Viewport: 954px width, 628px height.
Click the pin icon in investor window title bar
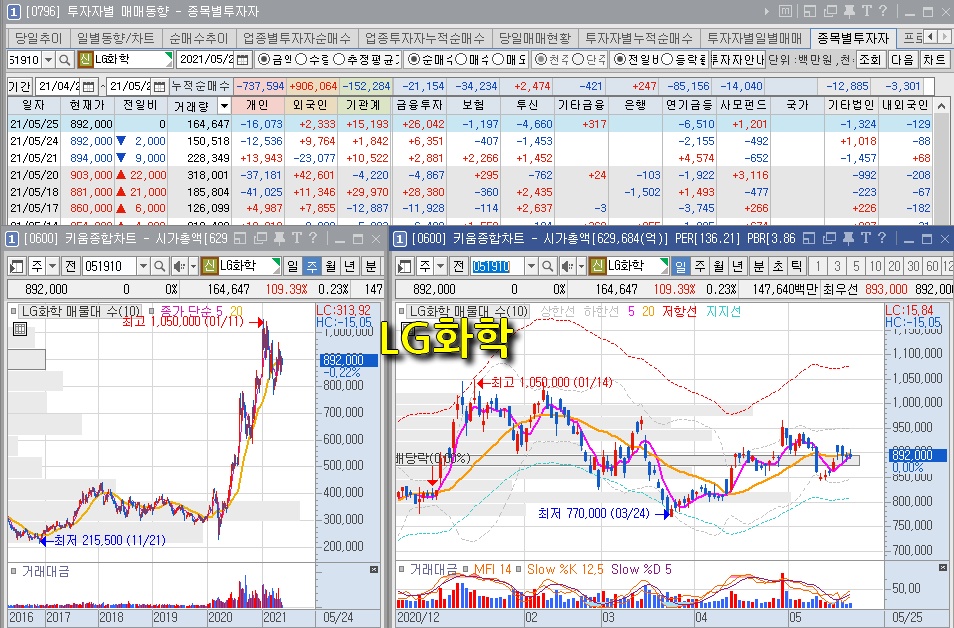(x=849, y=11)
